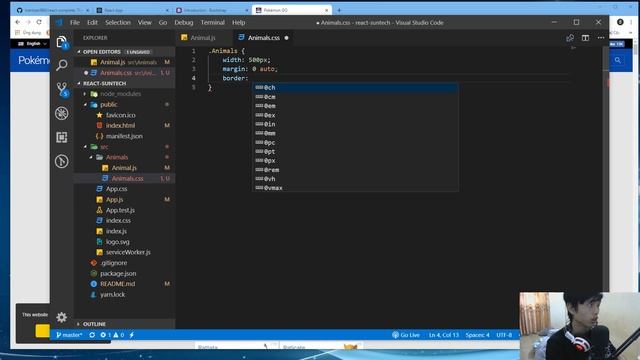The image size is (640, 360).
Task: Click the synchronize changes icon in status bar
Action: [92, 335]
